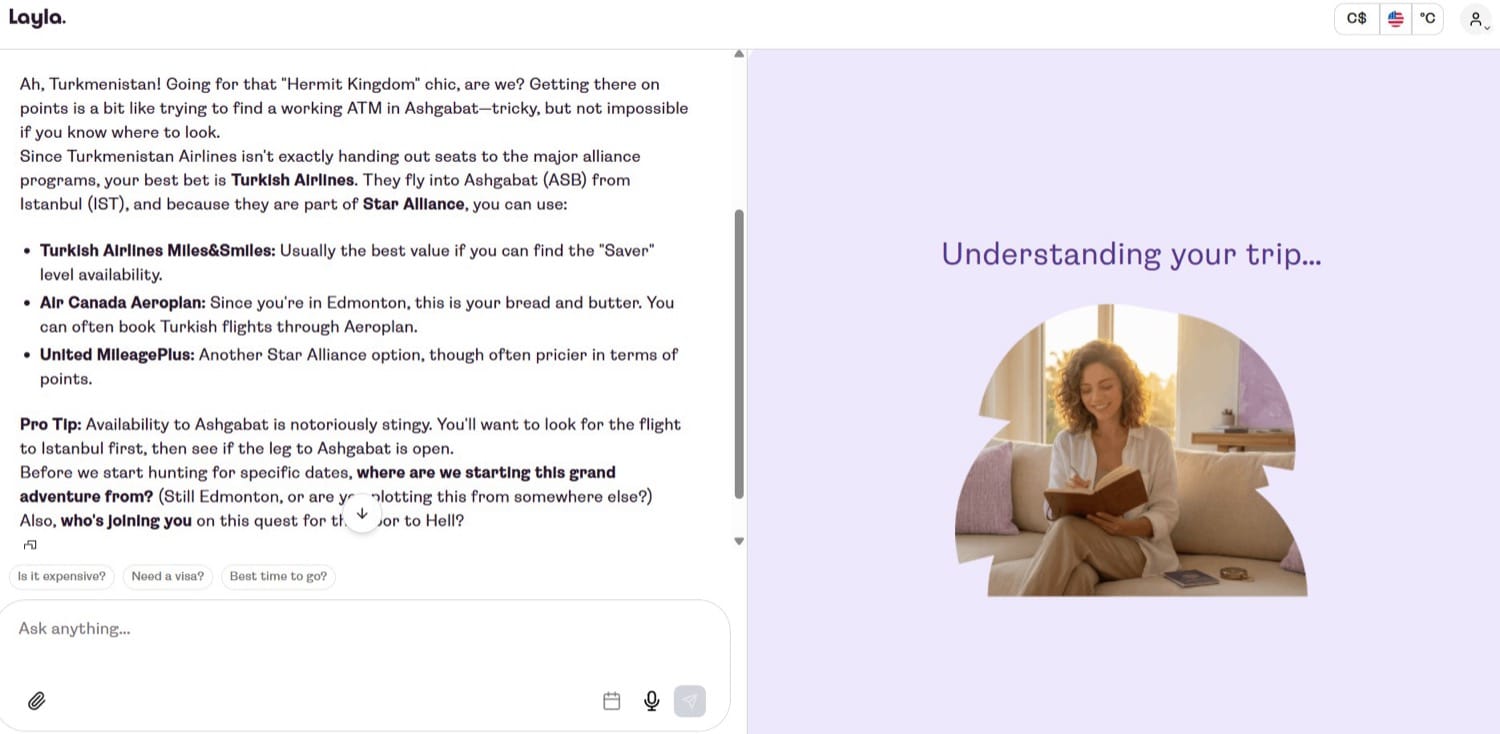
Task: Toggle the °C temperature unit
Action: click(1427, 19)
